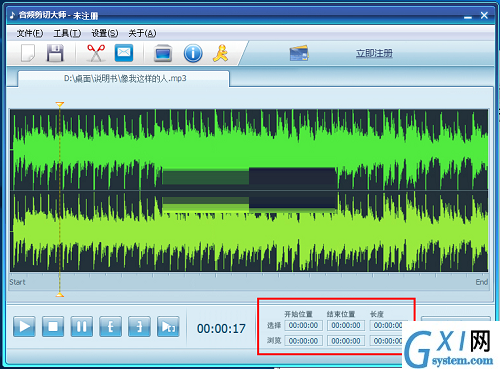Open the 设置(S) menu
Screen dimensions: 500x369
105,33
